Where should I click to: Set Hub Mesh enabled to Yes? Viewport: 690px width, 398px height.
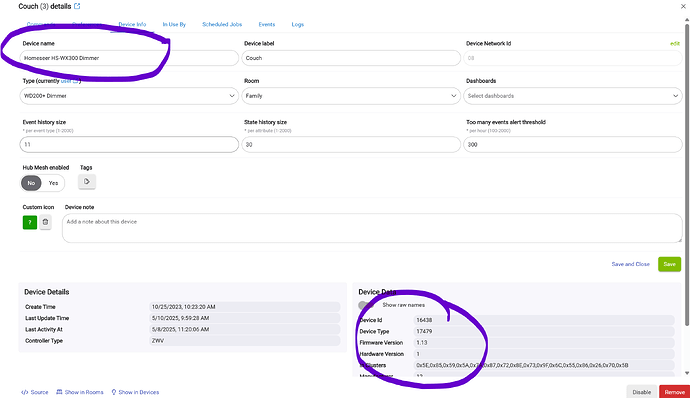[x=53, y=183]
